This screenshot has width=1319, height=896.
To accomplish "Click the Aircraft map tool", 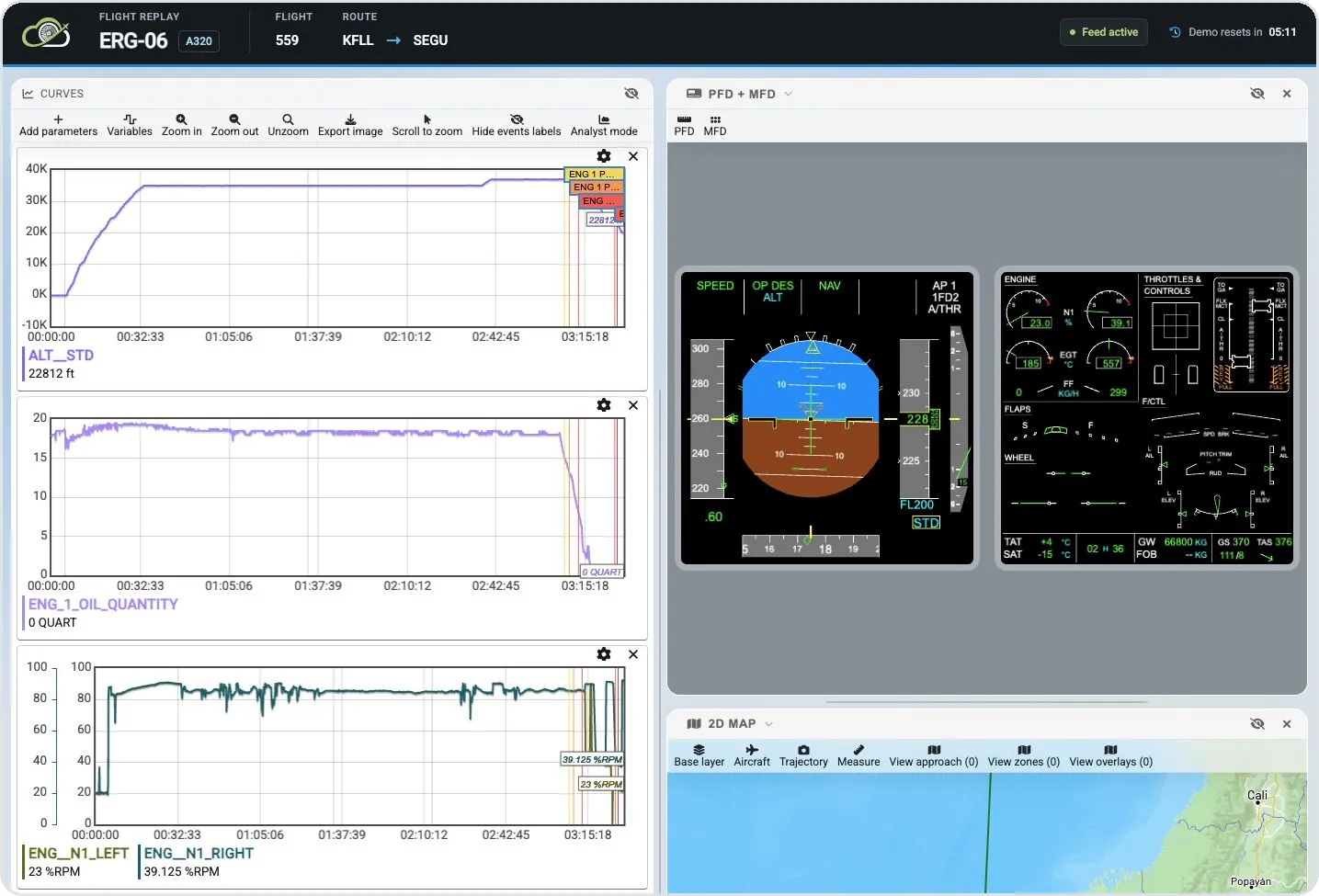I will click(752, 756).
